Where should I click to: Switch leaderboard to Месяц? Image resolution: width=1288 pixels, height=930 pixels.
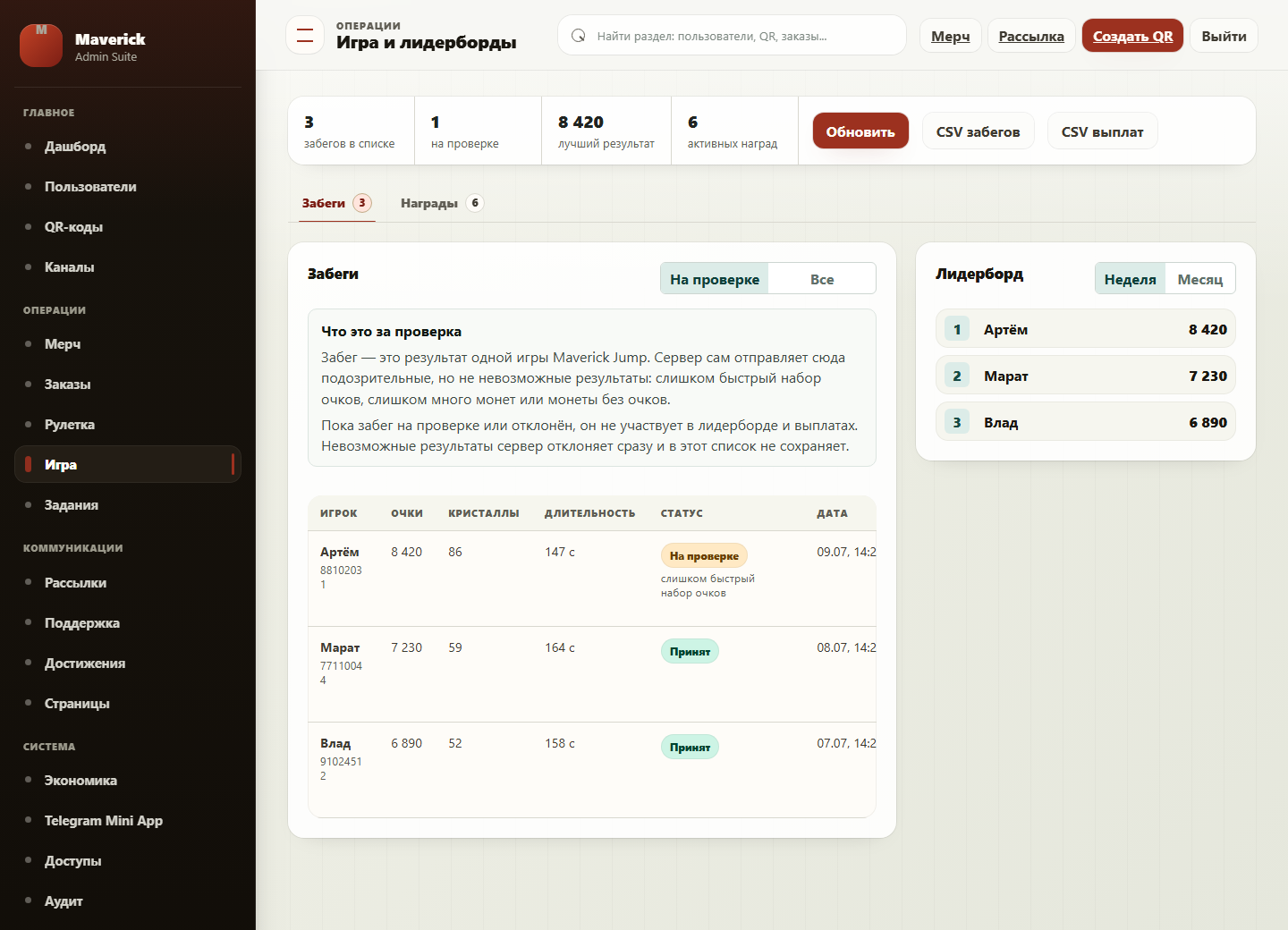point(1200,279)
